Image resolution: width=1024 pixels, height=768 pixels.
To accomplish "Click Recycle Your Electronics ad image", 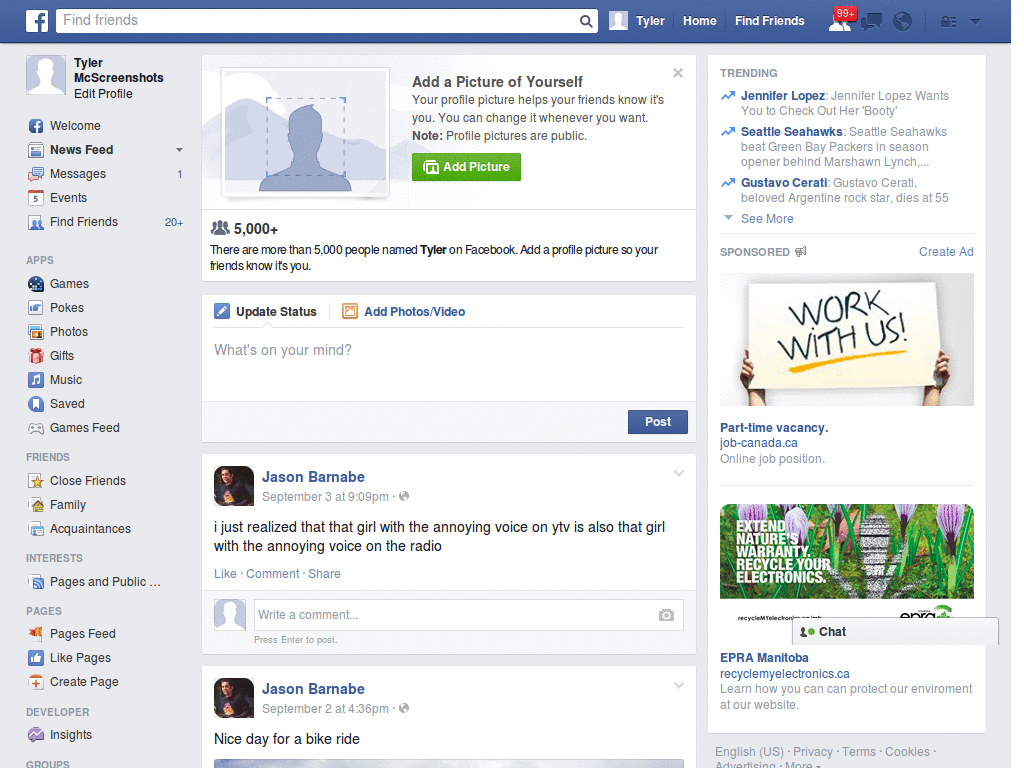I will pos(846,551).
